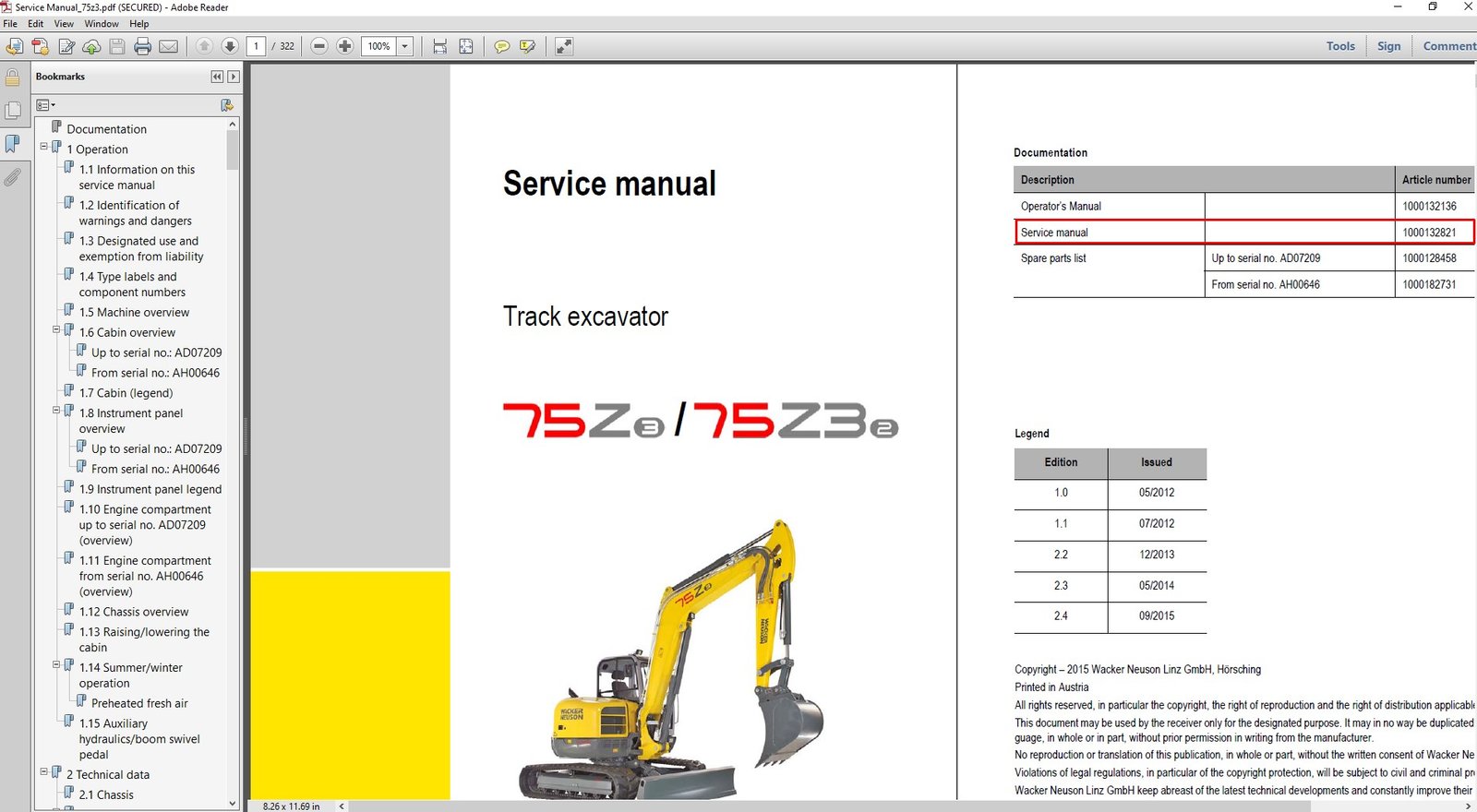Collapse the 1 Operation bookmark tree
This screenshot has width=1477, height=812.
click(43, 147)
